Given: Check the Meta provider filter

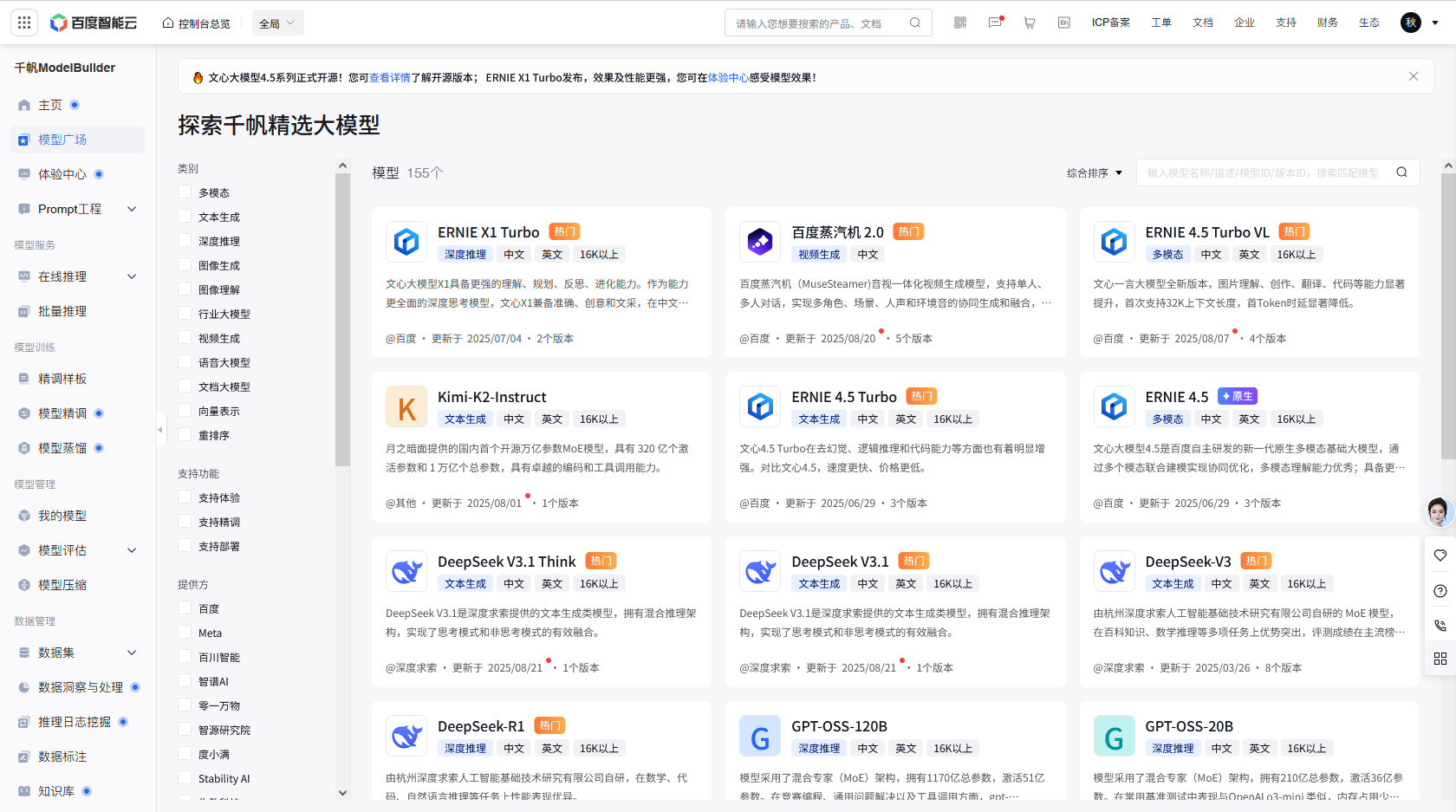Looking at the screenshot, I should coord(185,633).
